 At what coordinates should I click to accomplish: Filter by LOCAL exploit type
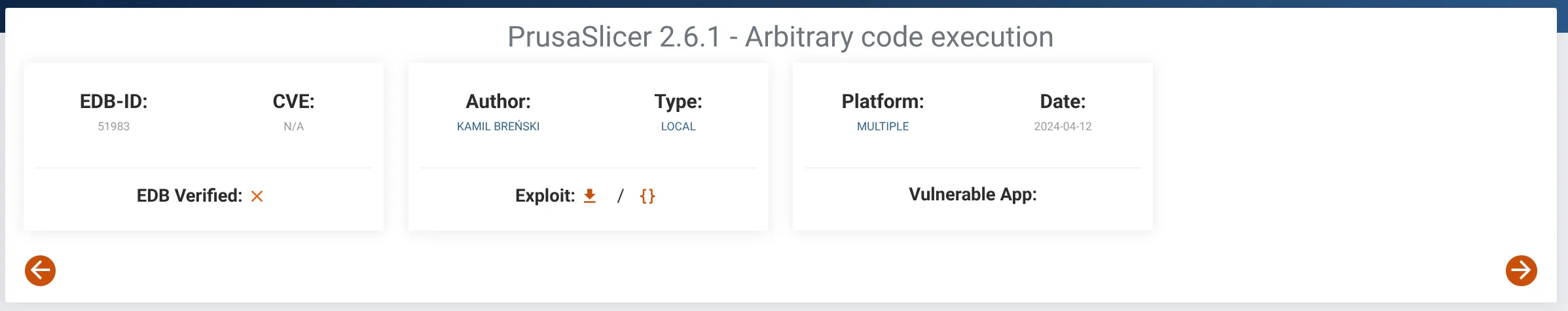tap(678, 126)
